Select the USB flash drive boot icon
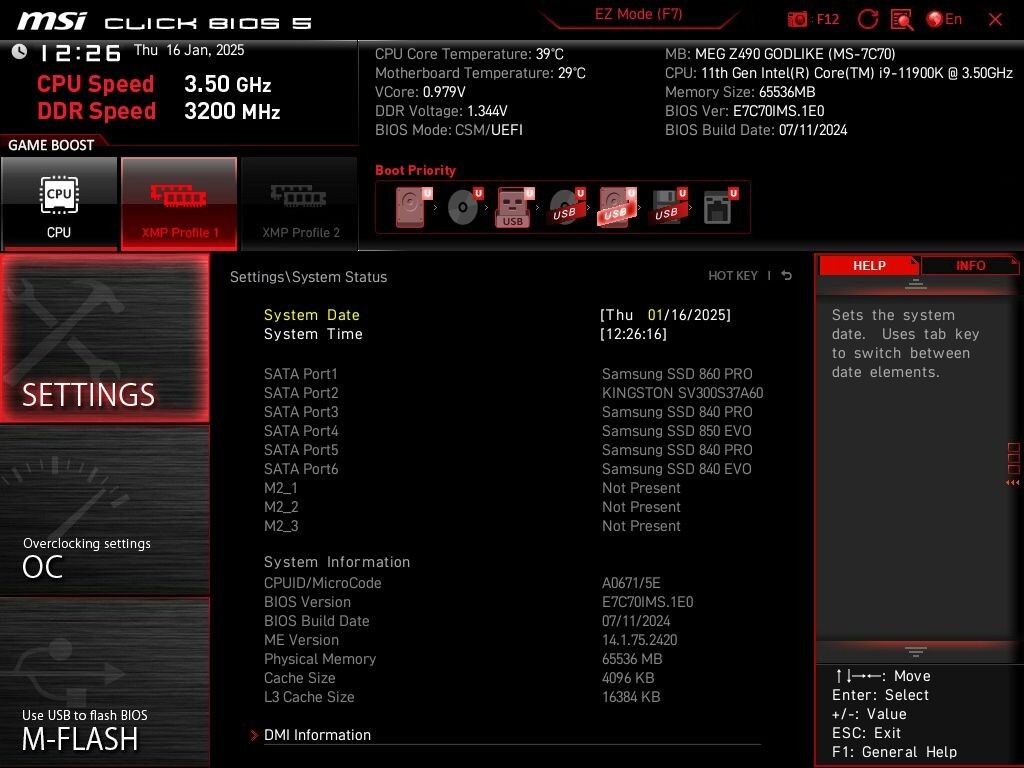1024x768 pixels. [x=515, y=207]
